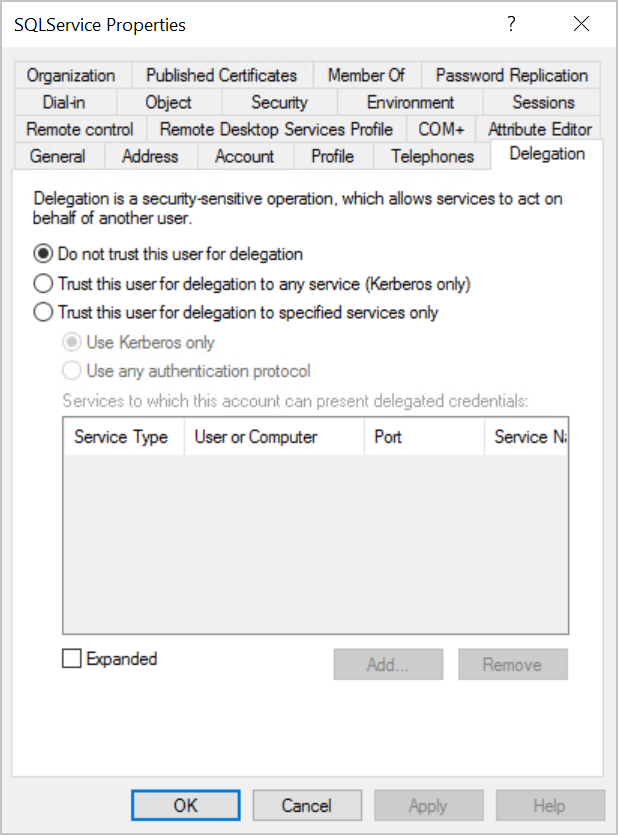Check the Expanded checkbox
The height and width of the screenshot is (835, 618).
tap(70, 659)
